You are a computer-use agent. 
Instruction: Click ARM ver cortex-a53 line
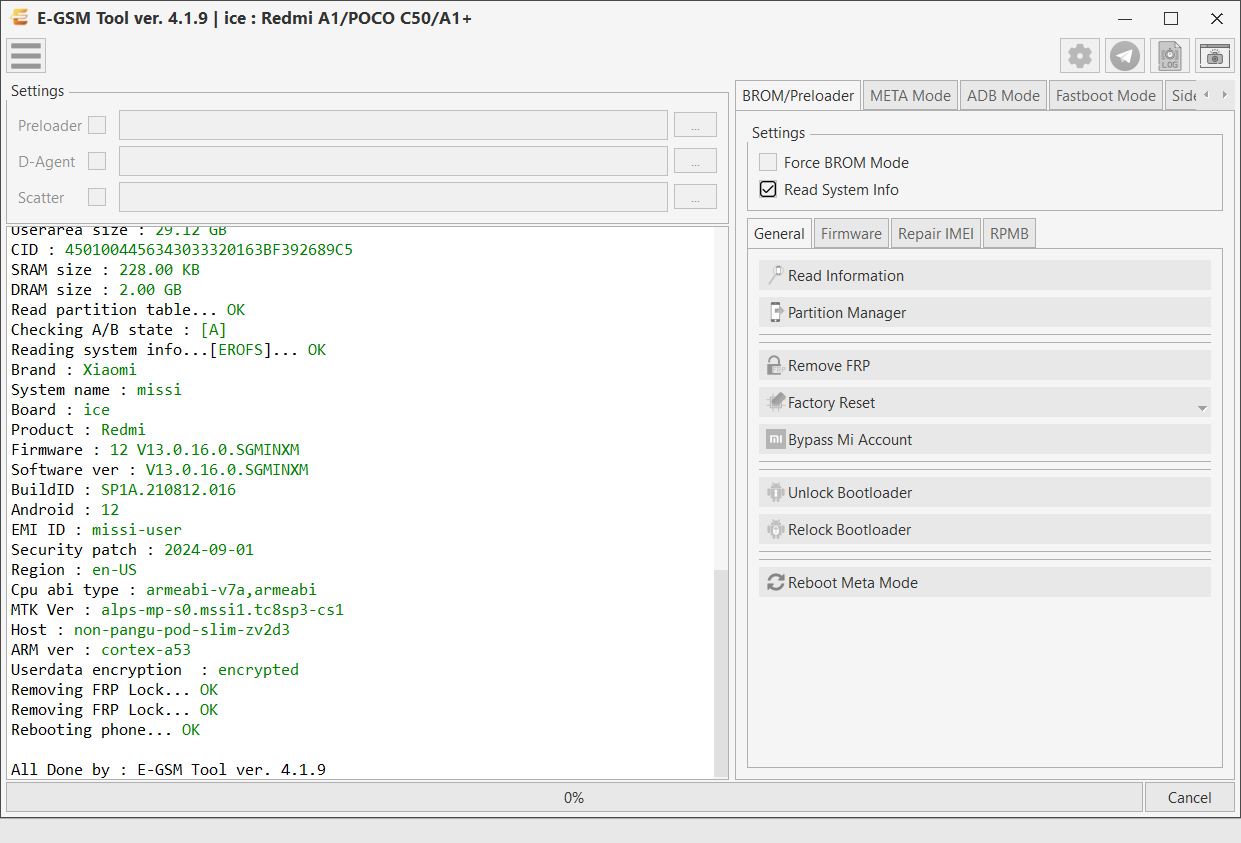click(x=100, y=649)
